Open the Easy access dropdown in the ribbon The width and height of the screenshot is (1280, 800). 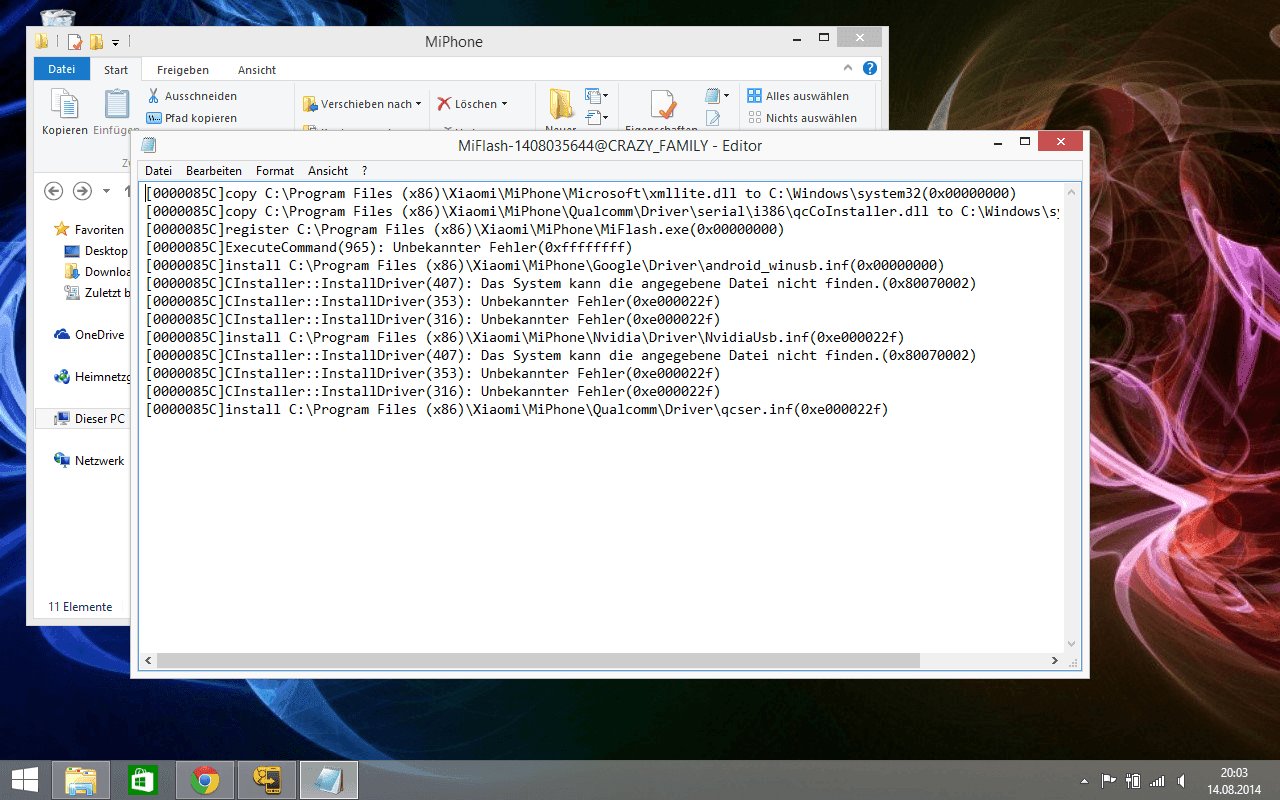pos(597,118)
